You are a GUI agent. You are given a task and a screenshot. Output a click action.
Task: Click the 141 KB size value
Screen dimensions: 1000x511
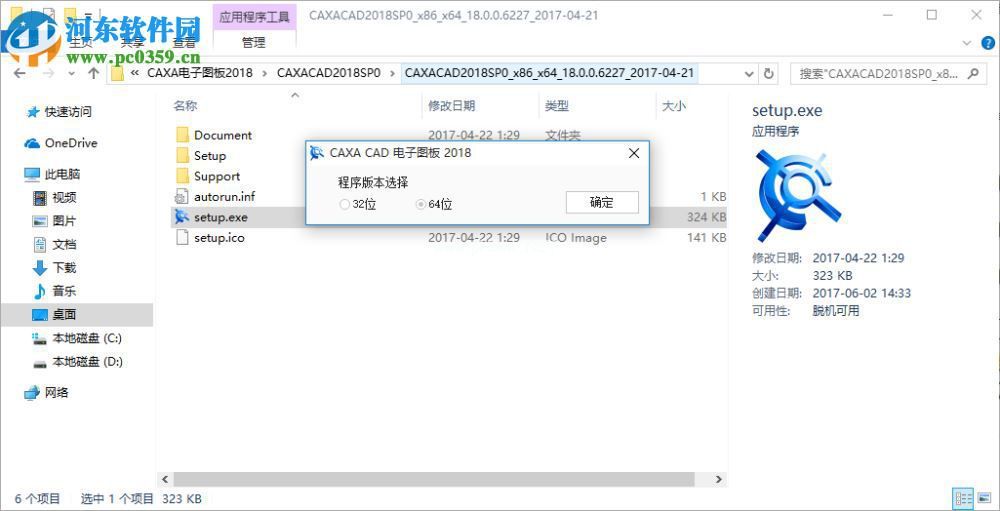point(707,238)
